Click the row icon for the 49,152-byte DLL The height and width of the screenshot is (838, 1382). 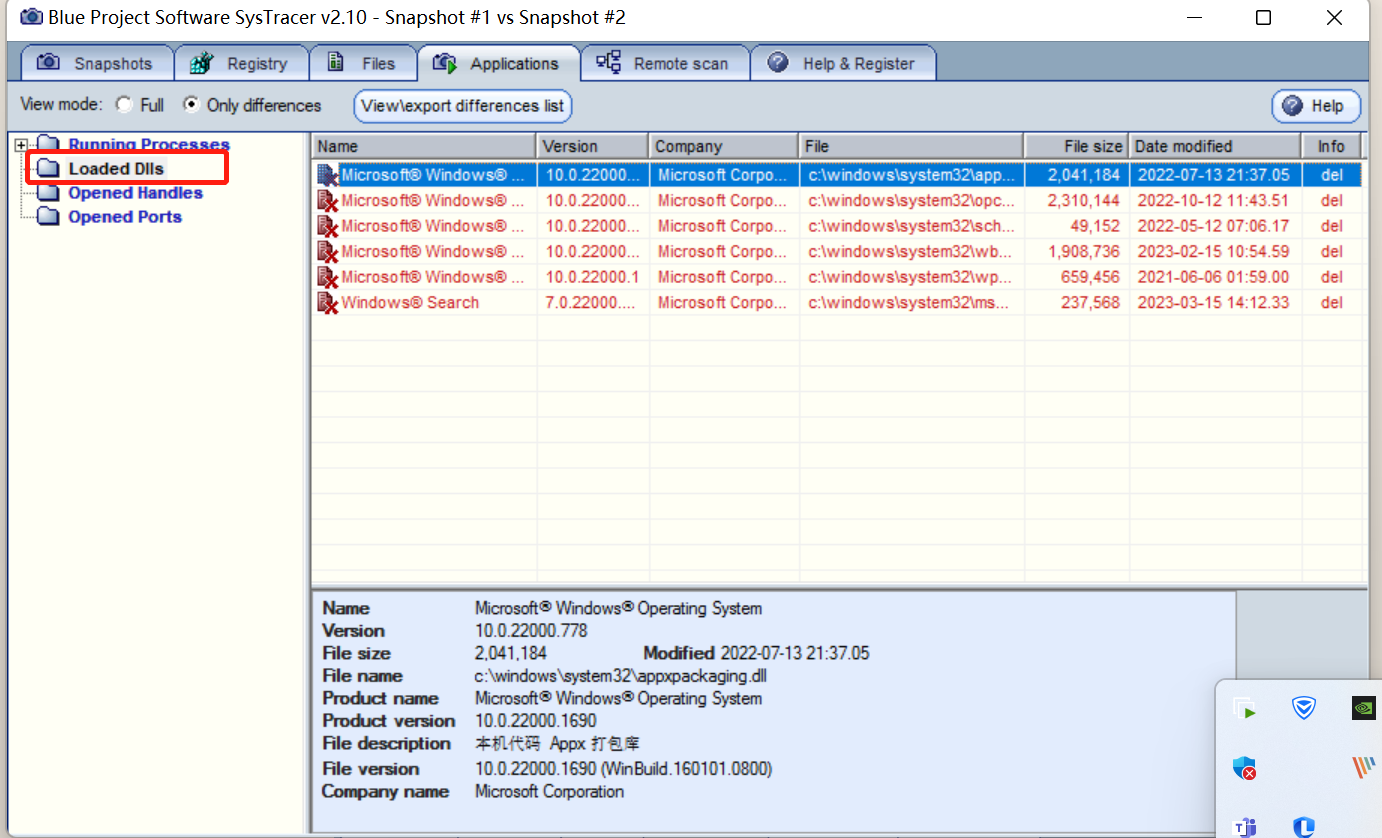[x=327, y=226]
